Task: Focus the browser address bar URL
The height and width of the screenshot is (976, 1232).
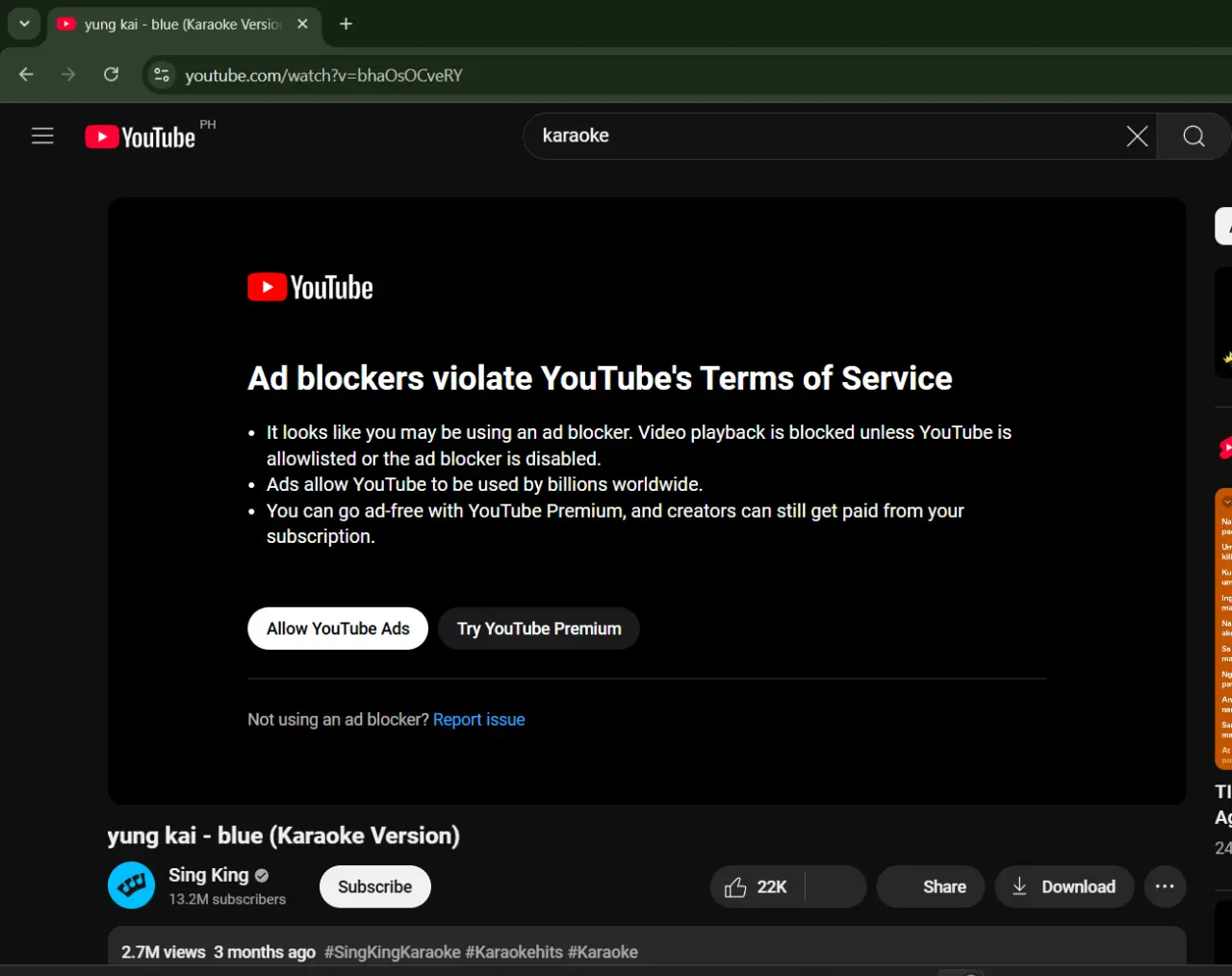Action: point(323,76)
